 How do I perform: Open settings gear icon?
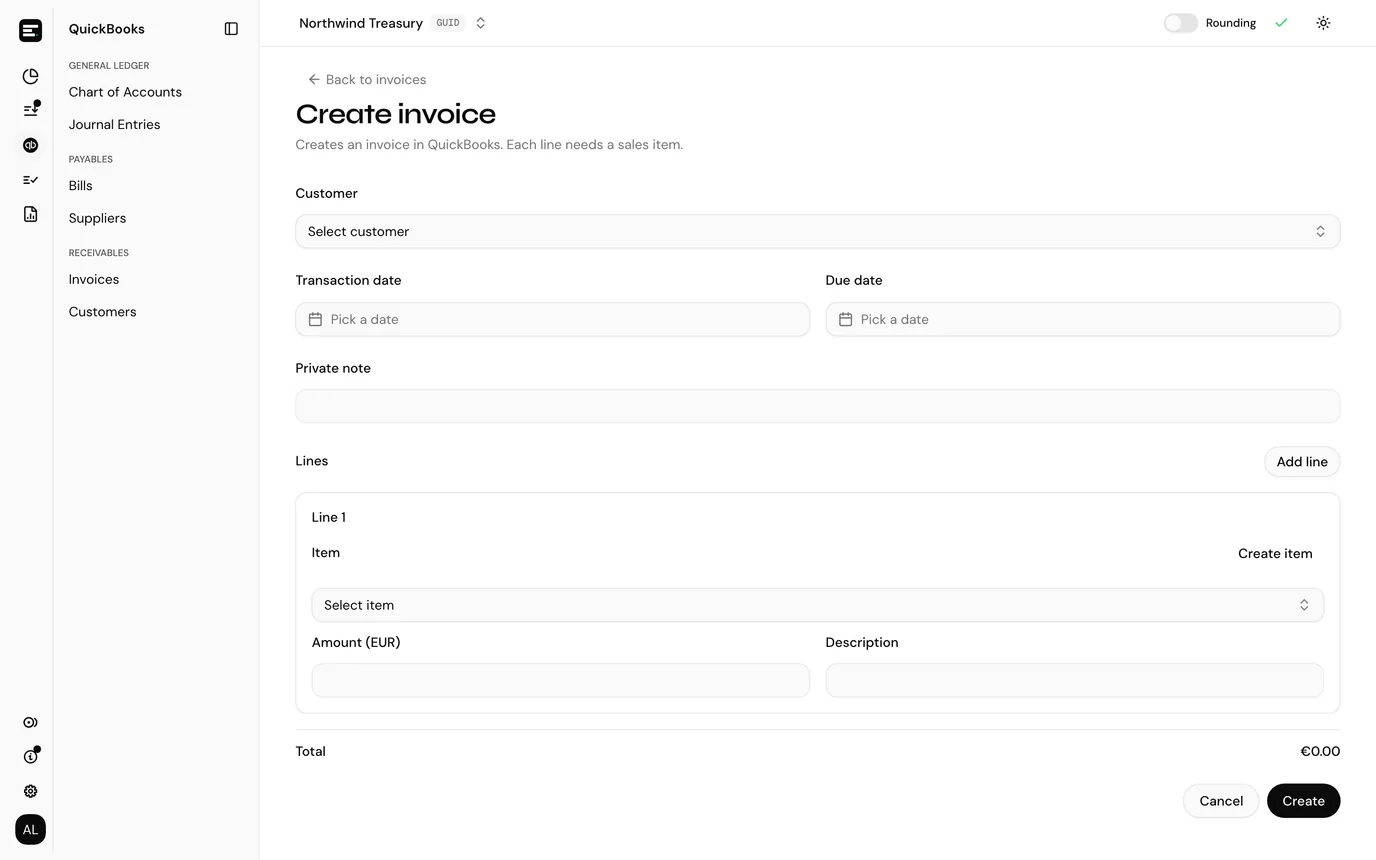[30, 791]
